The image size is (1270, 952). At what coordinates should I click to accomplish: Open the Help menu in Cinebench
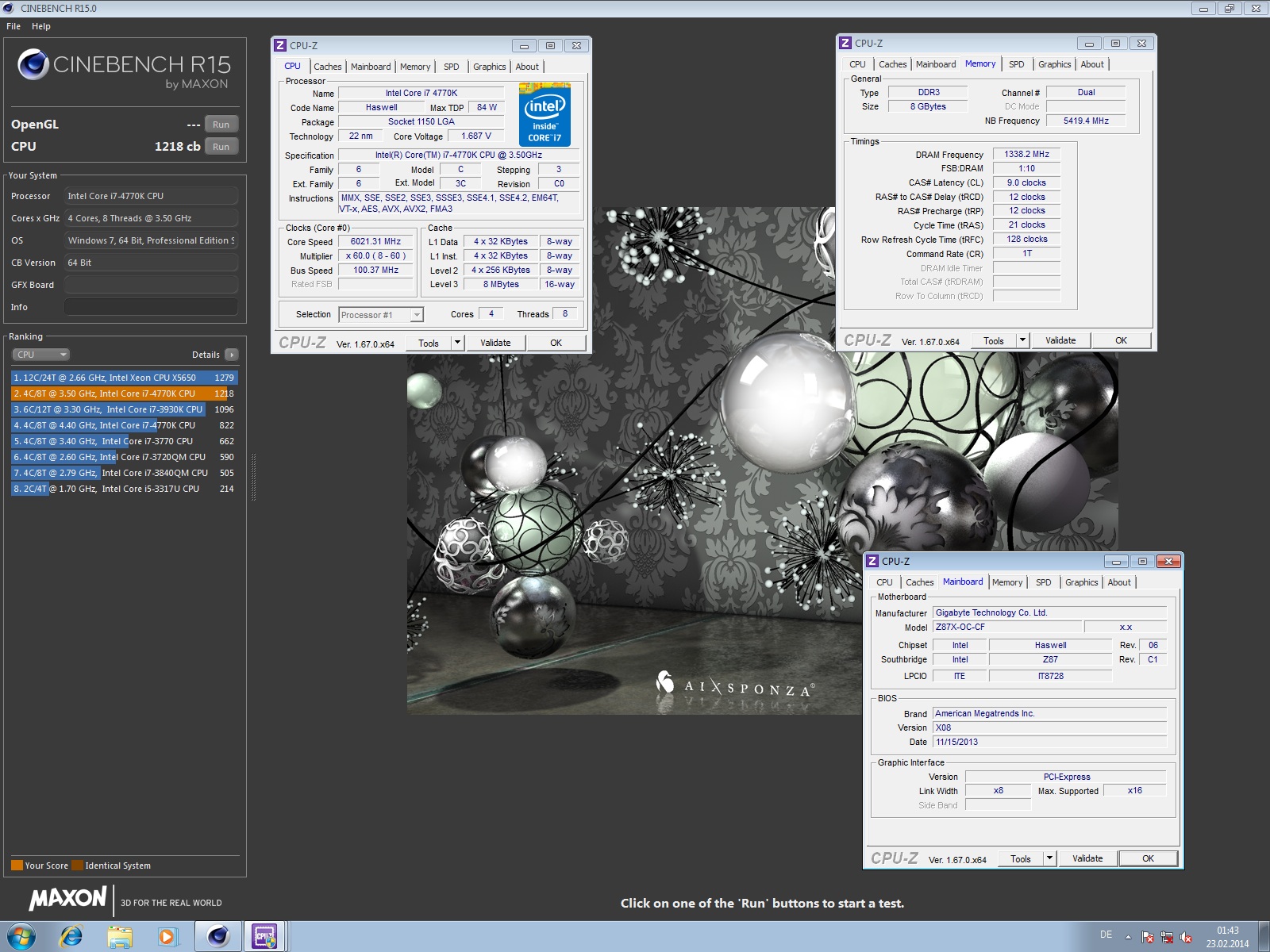pyautogui.click(x=41, y=26)
